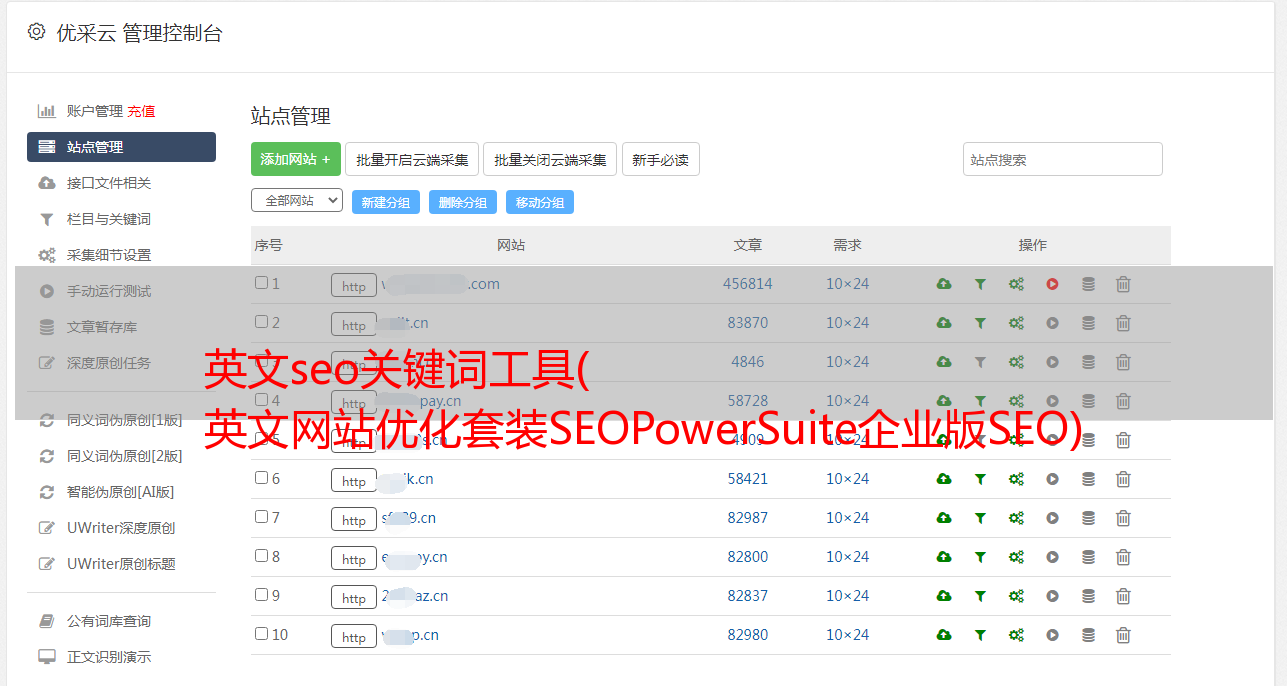1287x686 pixels.
Task: Click article count 82987
Action: coord(748,518)
